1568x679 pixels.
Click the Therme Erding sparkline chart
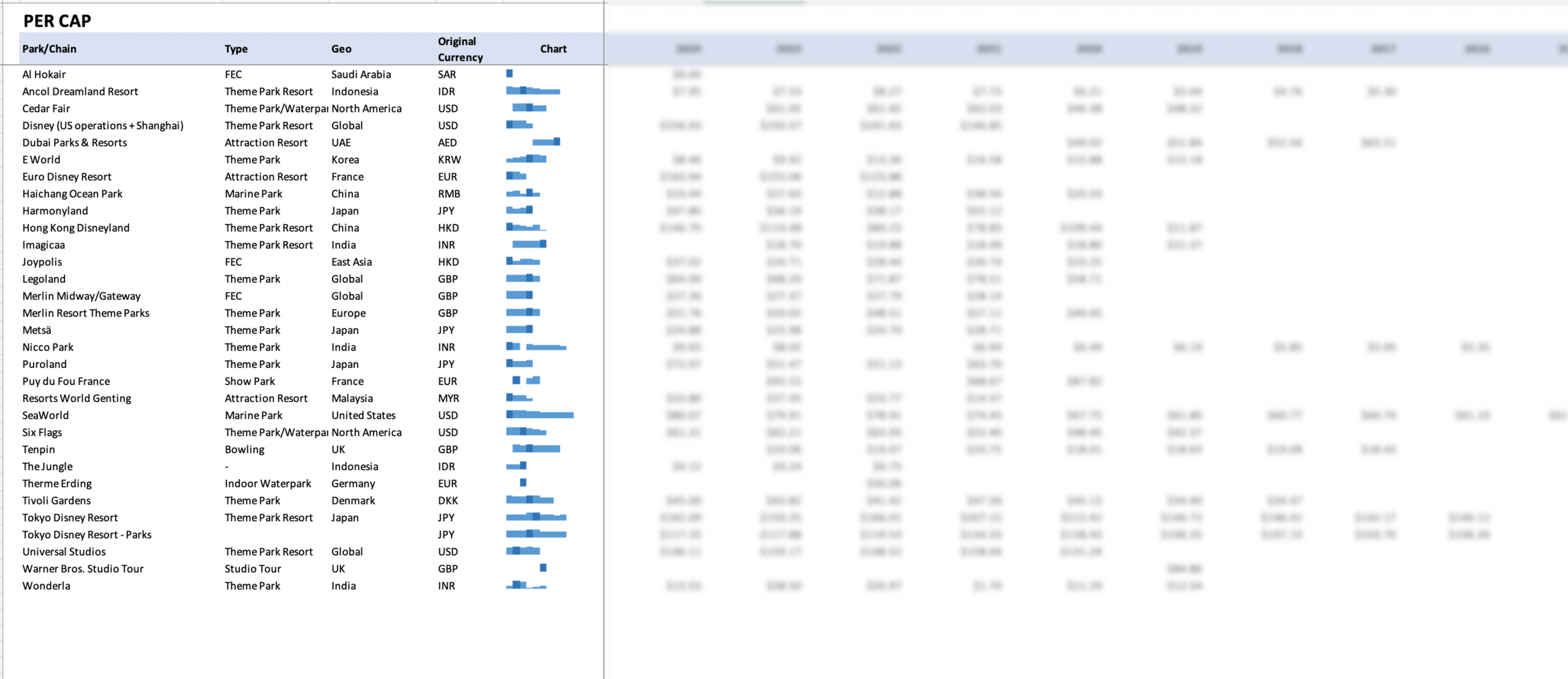click(x=523, y=483)
